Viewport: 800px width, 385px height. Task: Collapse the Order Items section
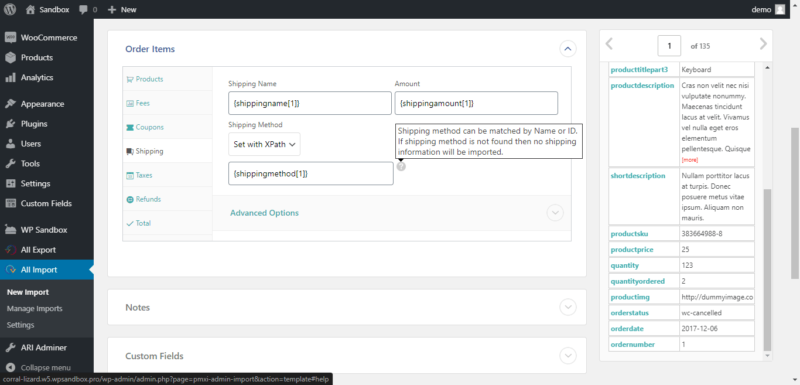pyautogui.click(x=568, y=49)
